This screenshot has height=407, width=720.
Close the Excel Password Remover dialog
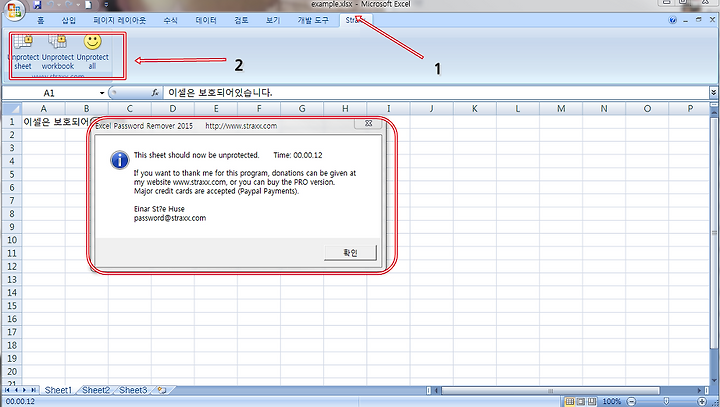368,124
